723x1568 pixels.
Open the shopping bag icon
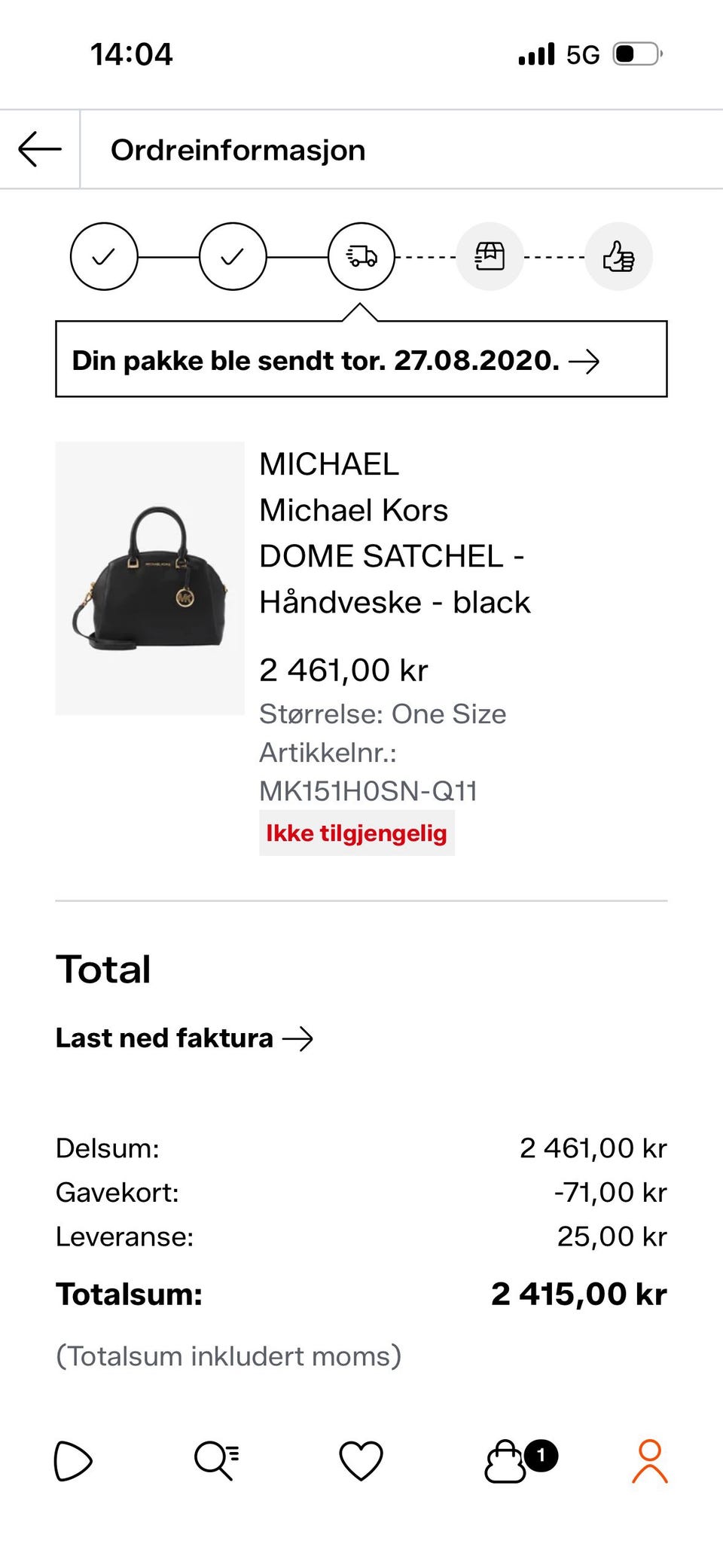505,1461
